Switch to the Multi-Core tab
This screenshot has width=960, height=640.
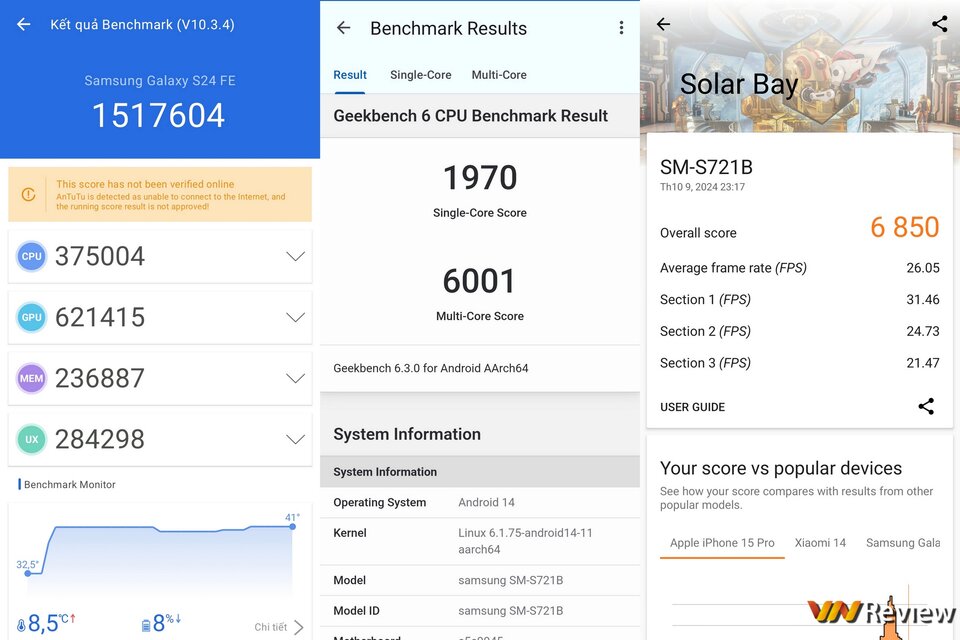point(499,75)
